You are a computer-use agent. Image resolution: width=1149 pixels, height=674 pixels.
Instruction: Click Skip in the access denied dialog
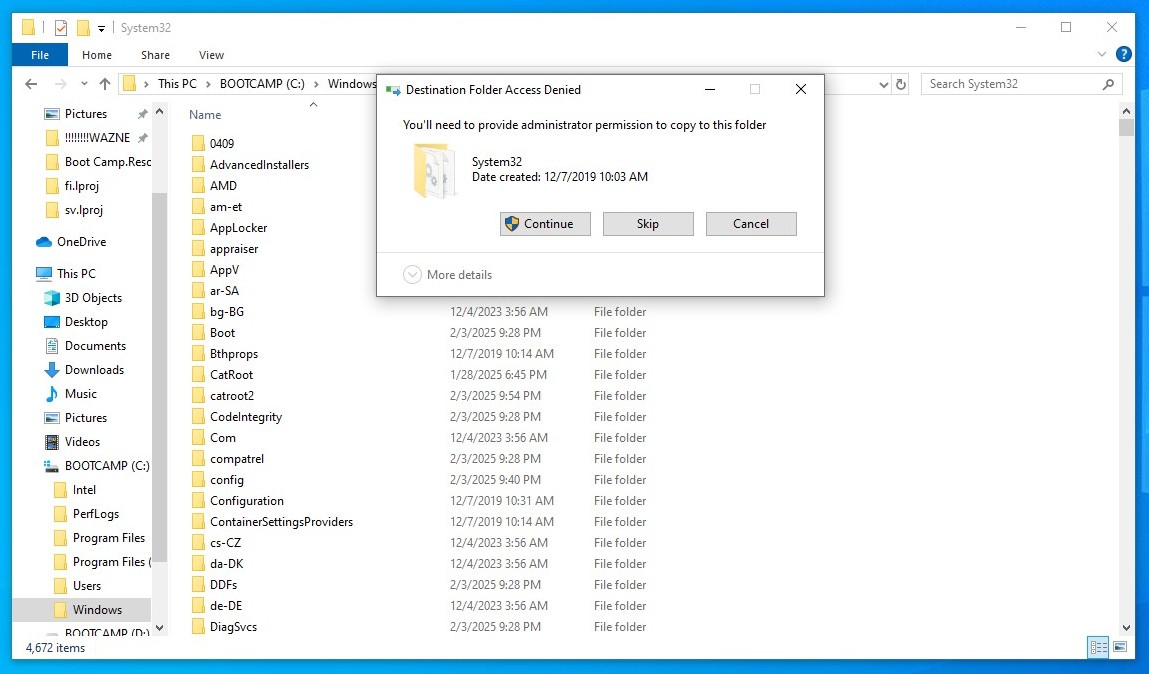pos(648,224)
